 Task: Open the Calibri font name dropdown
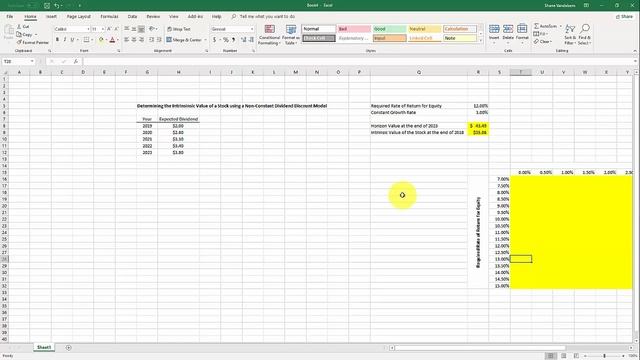point(88,29)
